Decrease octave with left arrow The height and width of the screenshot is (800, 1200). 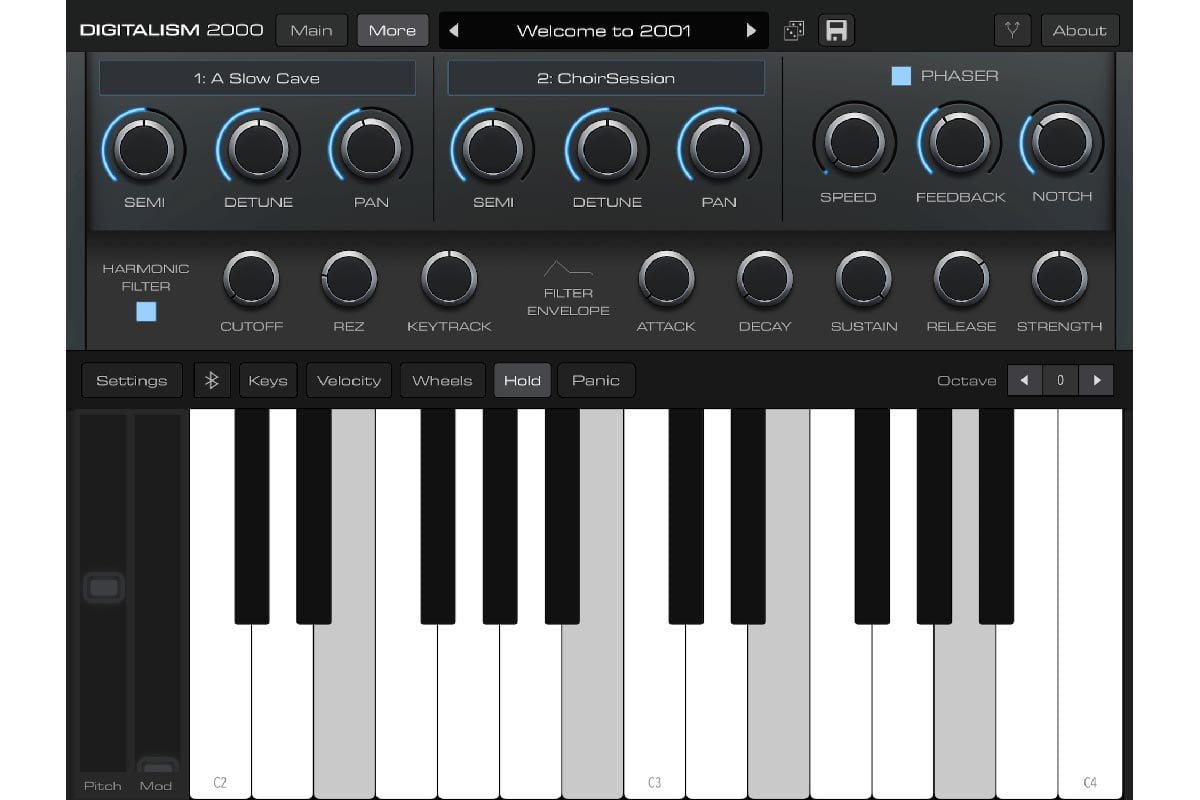click(x=1025, y=380)
